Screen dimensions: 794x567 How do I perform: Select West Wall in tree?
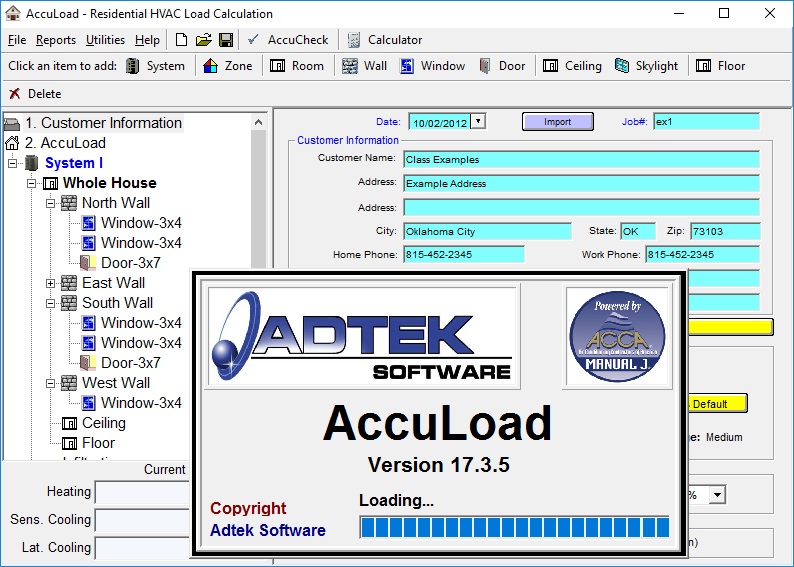[116, 383]
